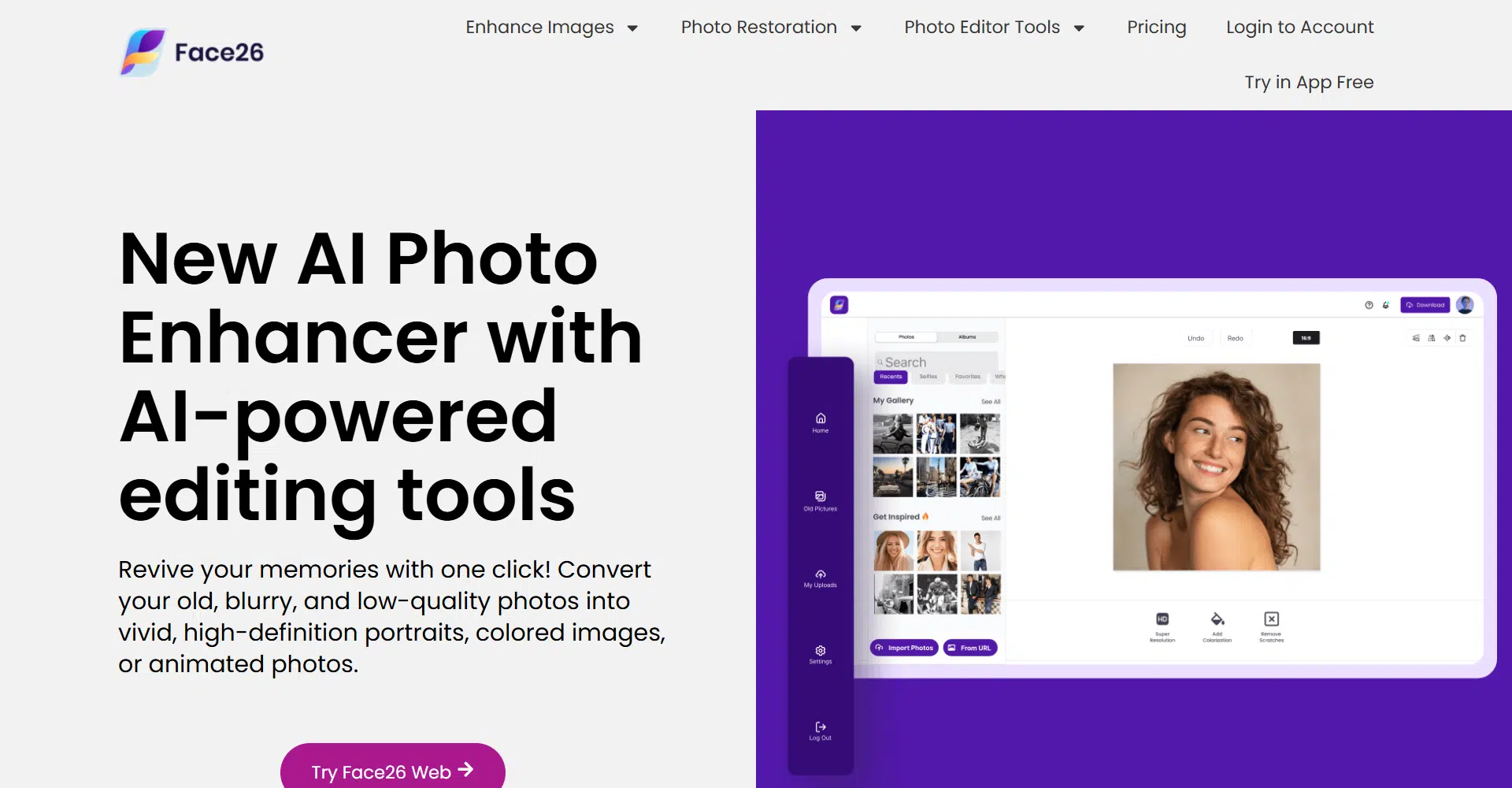Click the Face26 logo in the header

point(192,52)
